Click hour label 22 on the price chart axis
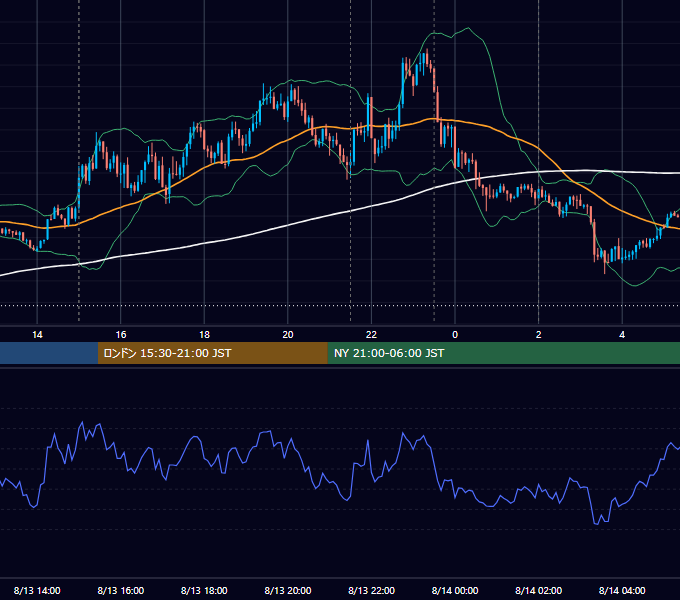Screen dimensions: 680x600 371,334
